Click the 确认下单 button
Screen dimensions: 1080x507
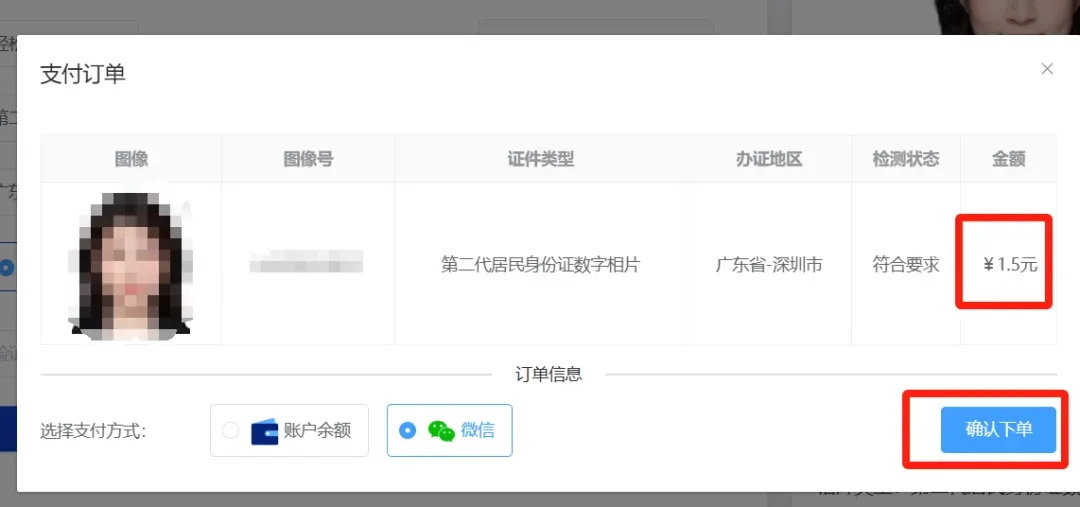tap(998, 430)
